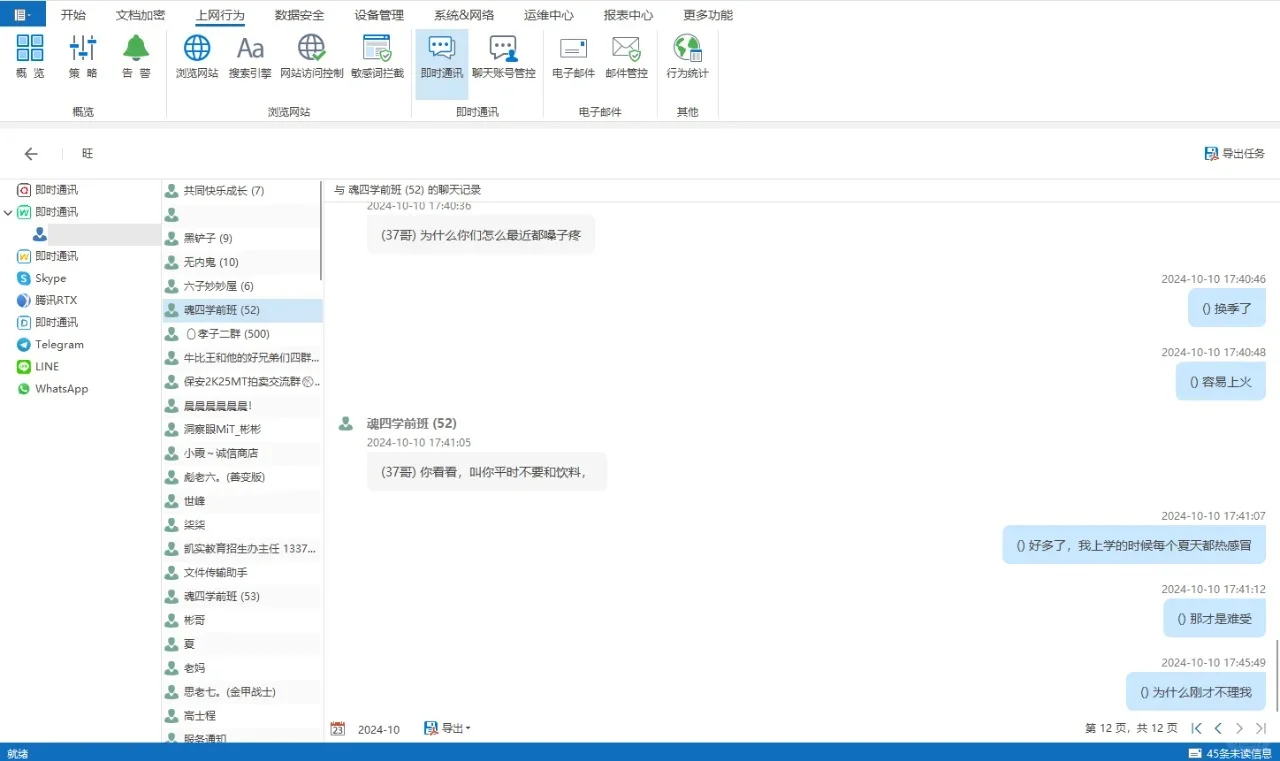1280x761 pixels.
Task: Open the 策略 policy settings
Action: pyautogui.click(x=83, y=57)
